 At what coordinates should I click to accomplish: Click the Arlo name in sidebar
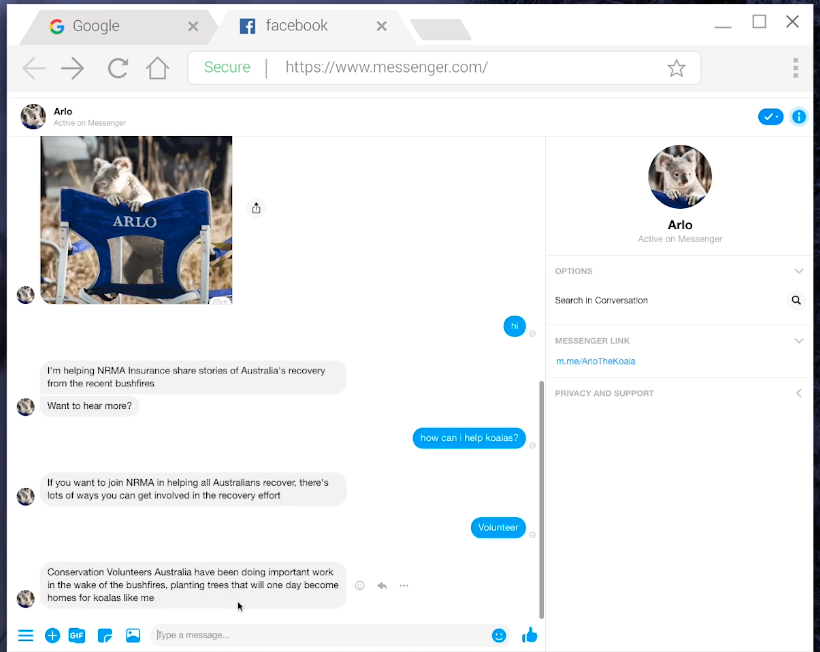pyautogui.click(x=680, y=225)
